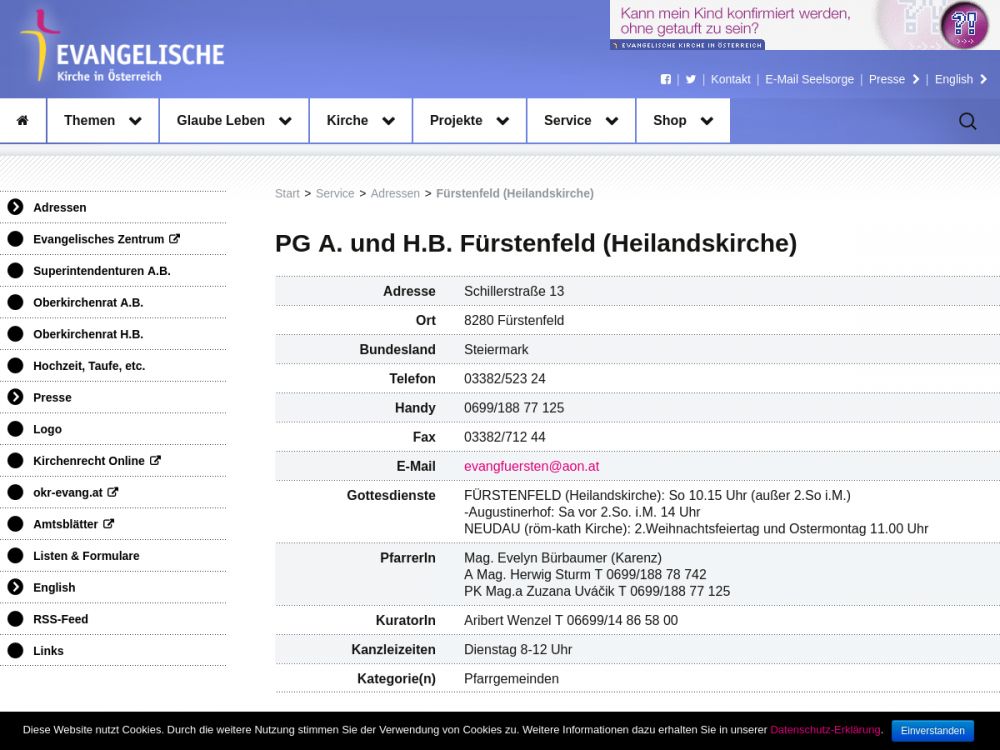Click external-link icon next to Amtsblätter
1000x750 pixels.
[x=108, y=524]
